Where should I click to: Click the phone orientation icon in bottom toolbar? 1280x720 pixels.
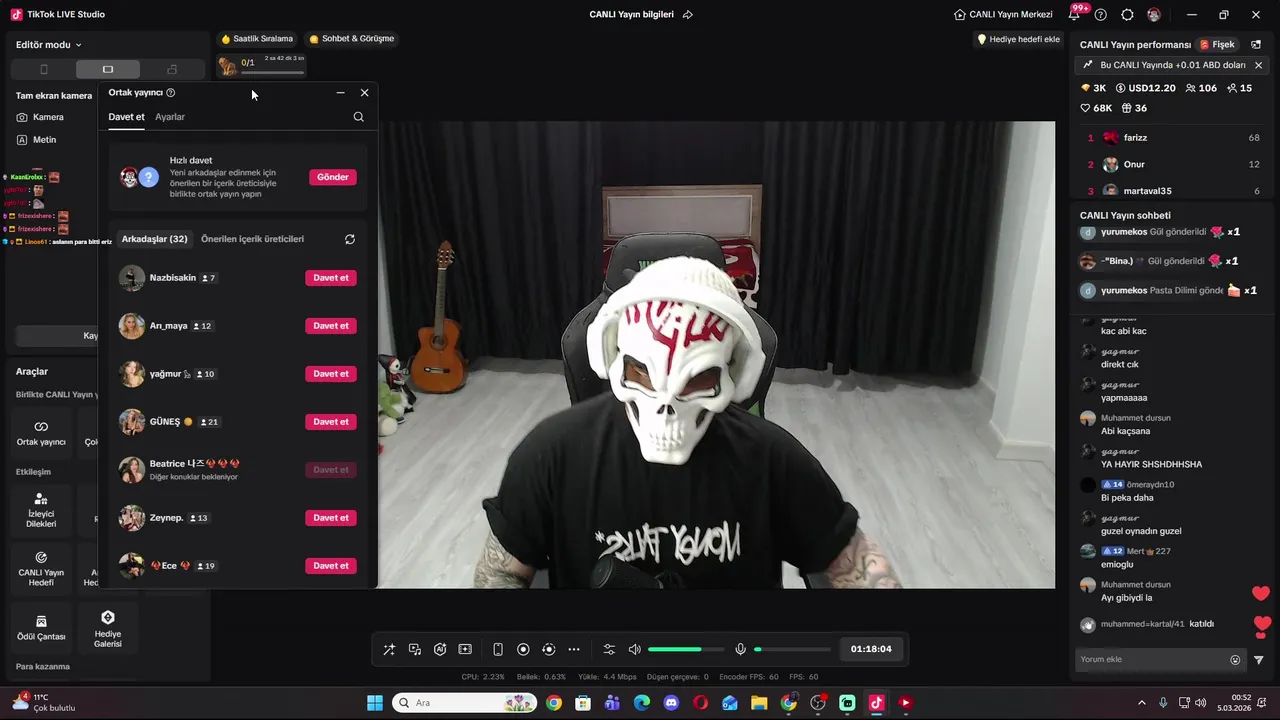tap(498, 649)
